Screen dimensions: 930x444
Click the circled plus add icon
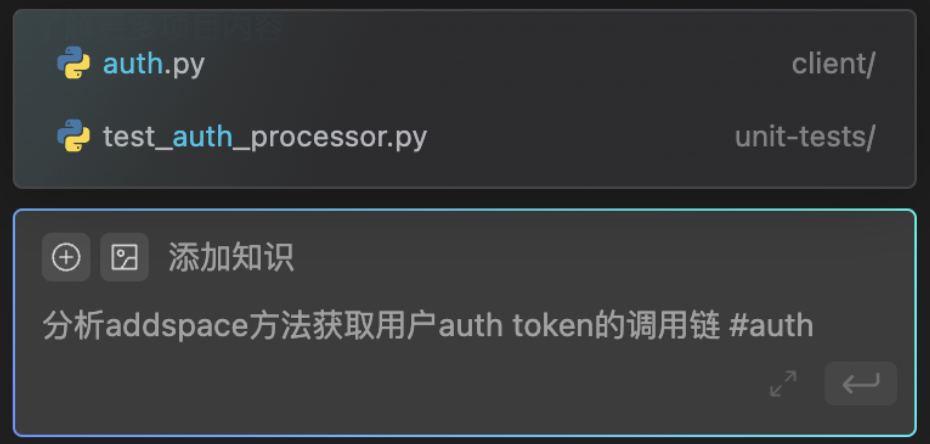click(66, 257)
